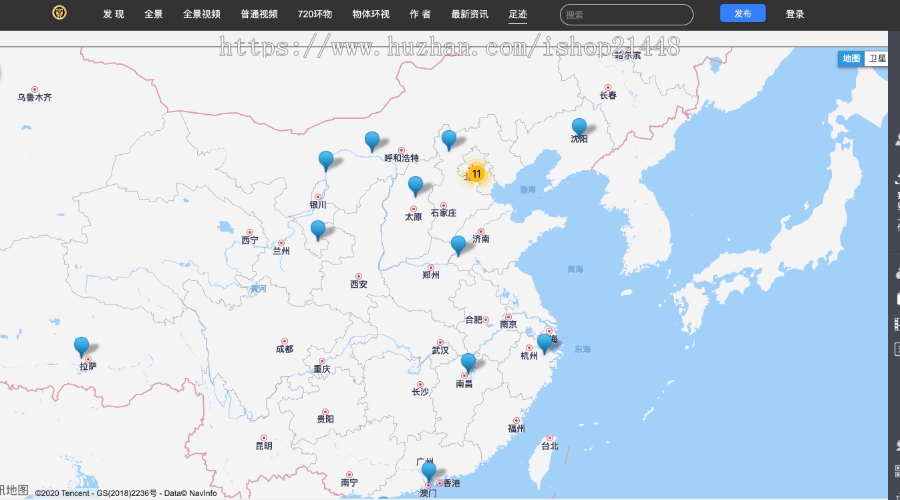This screenshot has height=500, width=900.
Task: Click the 石家庄 city label
Action: pos(443,212)
